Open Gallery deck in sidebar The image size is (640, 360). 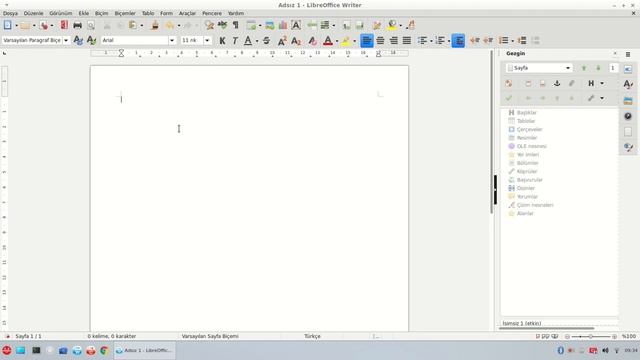click(x=628, y=100)
